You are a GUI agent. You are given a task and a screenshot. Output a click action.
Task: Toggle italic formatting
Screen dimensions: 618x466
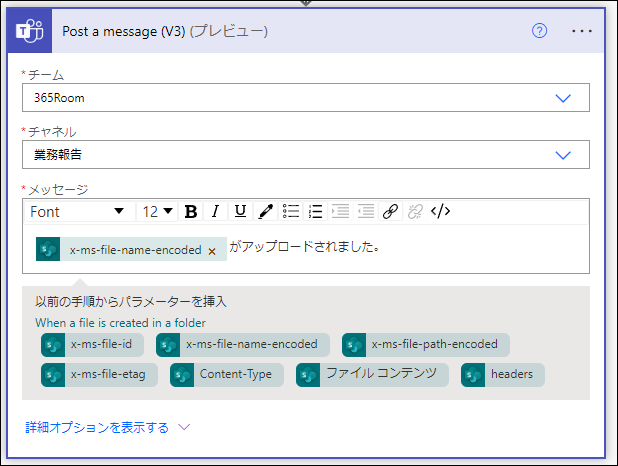(x=215, y=211)
